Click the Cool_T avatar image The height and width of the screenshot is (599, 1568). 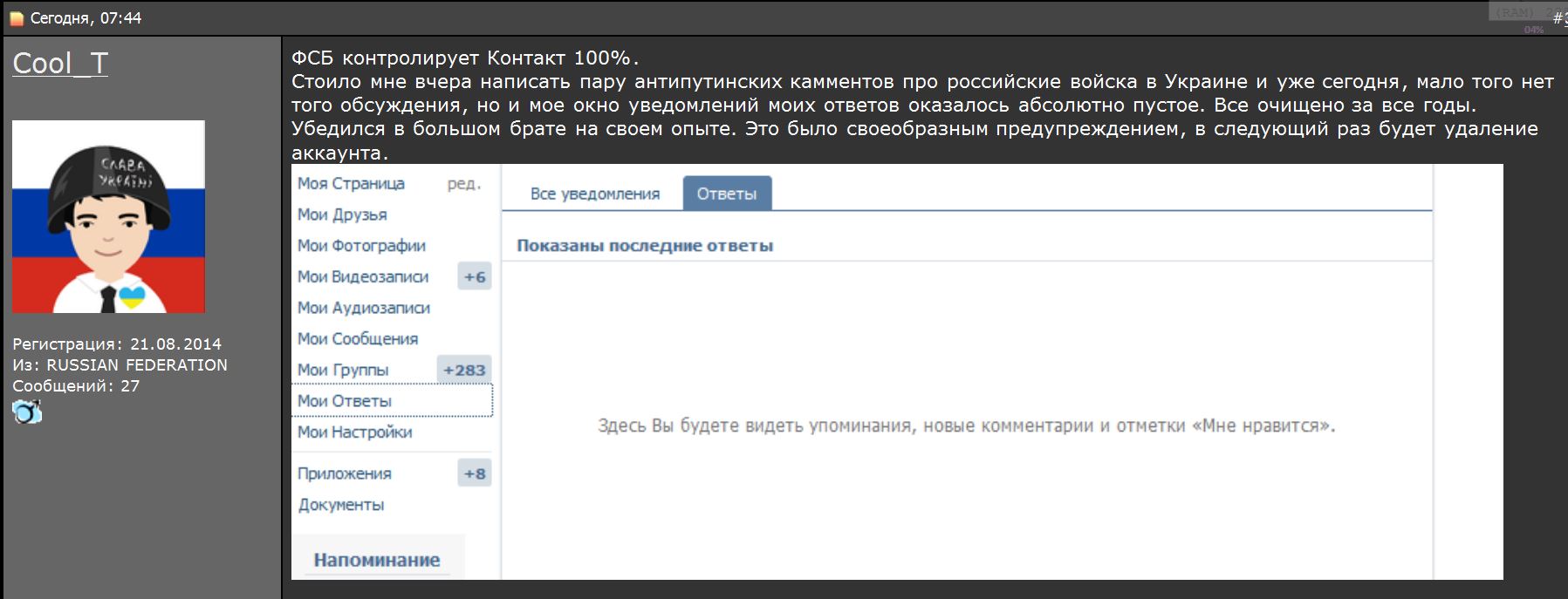pos(108,216)
